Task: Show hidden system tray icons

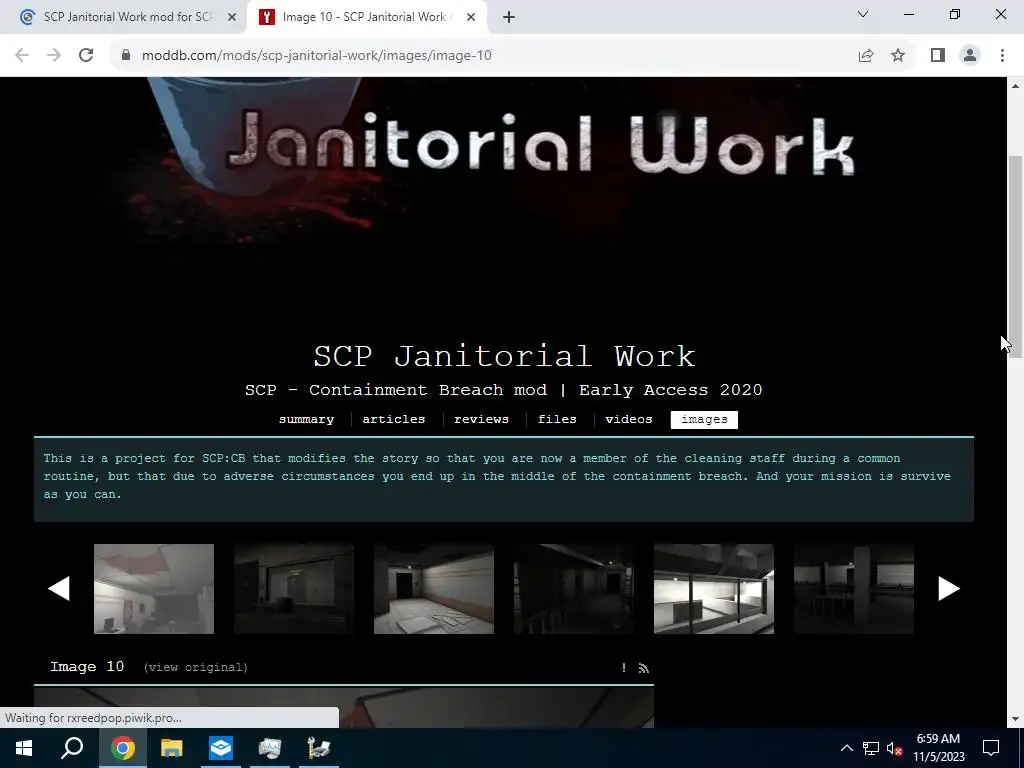Action: point(846,748)
